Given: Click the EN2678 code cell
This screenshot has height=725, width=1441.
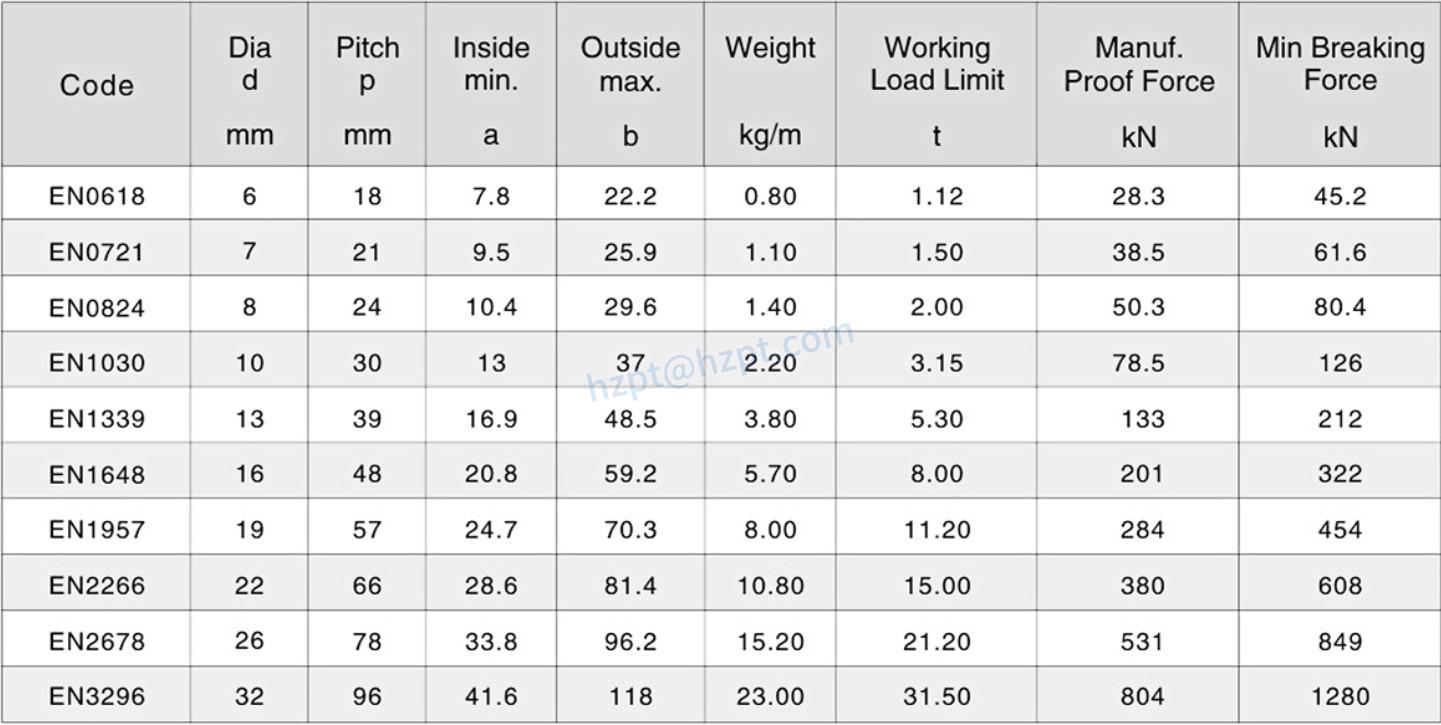Looking at the screenshot, I should click(x=97, y=641).
